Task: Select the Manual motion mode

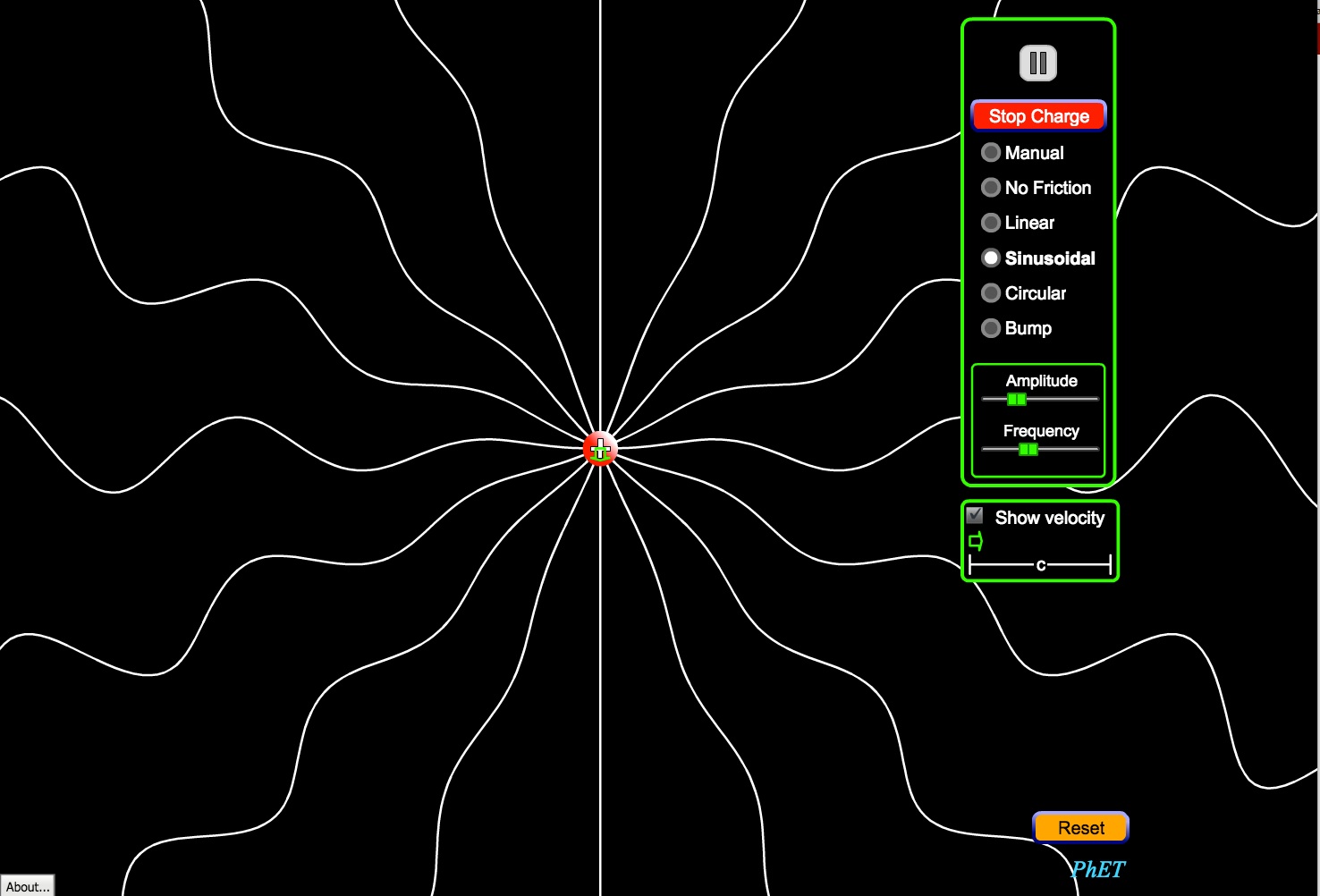Action: pos(991,152)
